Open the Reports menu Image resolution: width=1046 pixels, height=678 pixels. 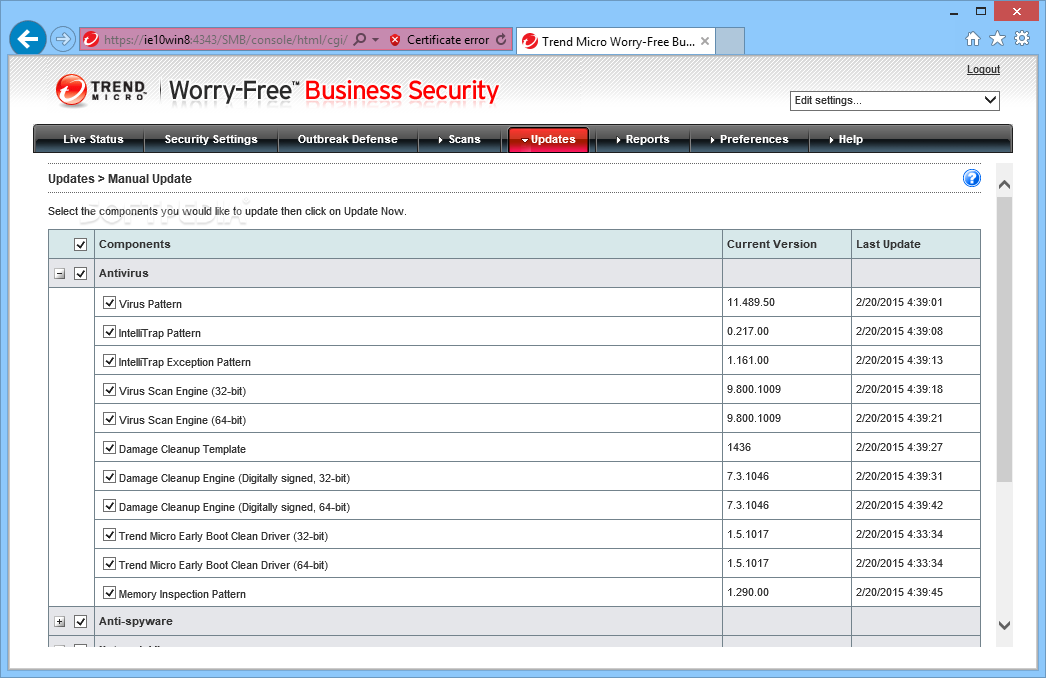tap(642, 139)
